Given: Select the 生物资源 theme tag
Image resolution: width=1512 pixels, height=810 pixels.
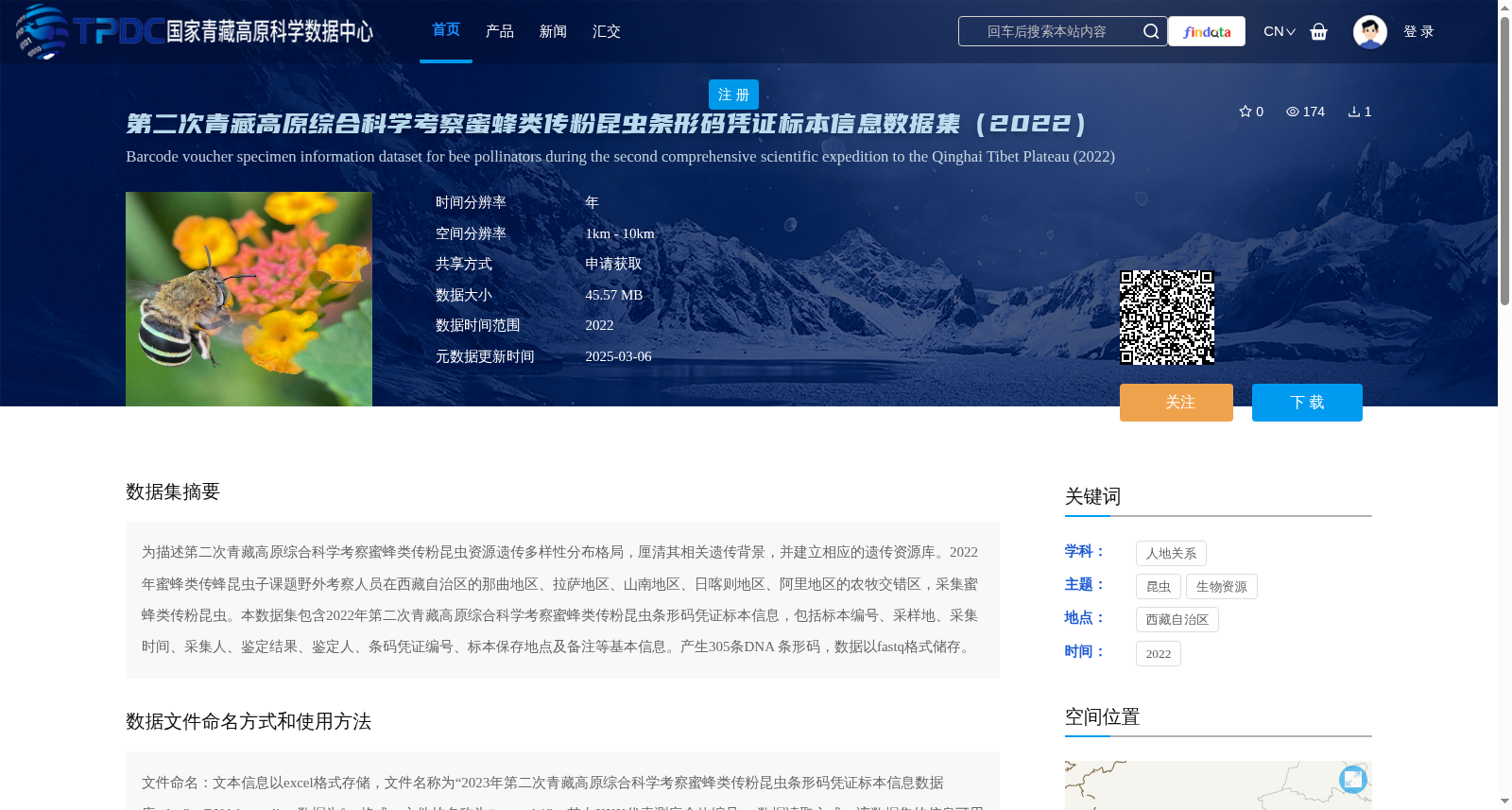Looking at the screenshot, I should pyautogui.click(x=1222, y=587).
